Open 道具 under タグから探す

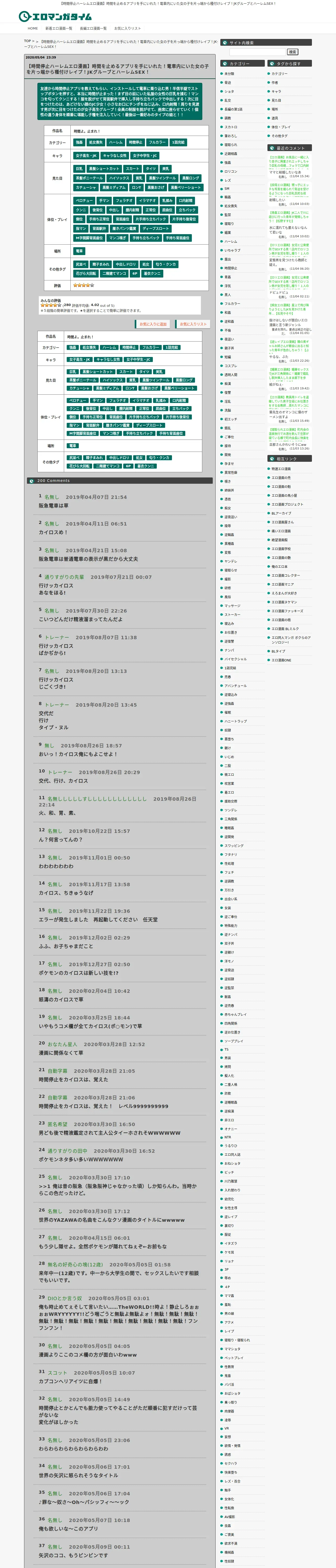(x=275, y=118)
